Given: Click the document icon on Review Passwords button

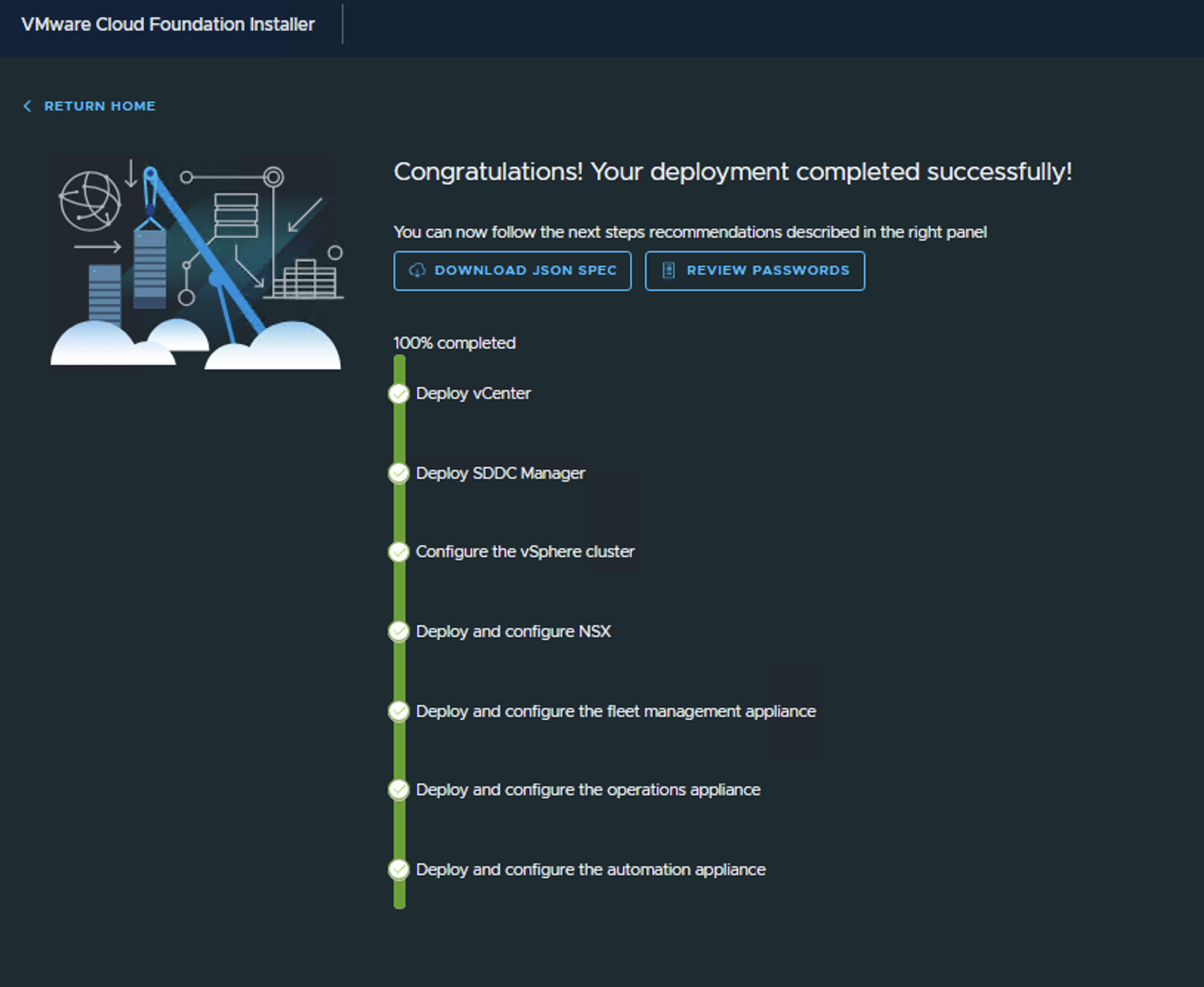Looking at the screenshot, I should (669, 271).
